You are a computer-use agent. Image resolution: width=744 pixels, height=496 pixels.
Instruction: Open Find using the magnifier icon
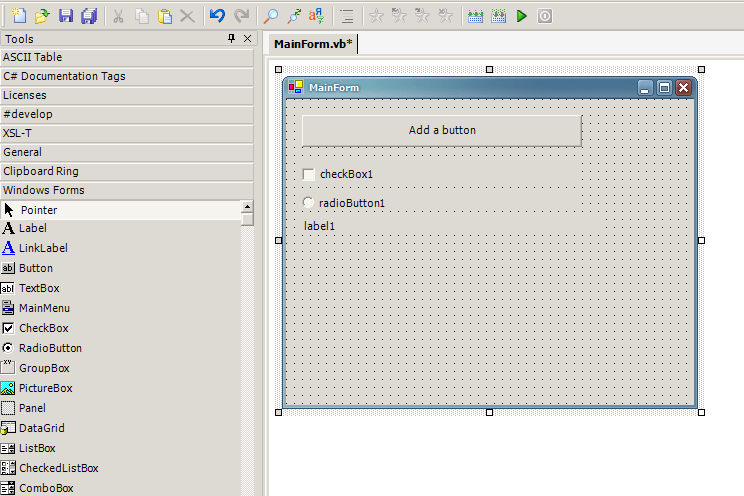(x=271, y=16)
